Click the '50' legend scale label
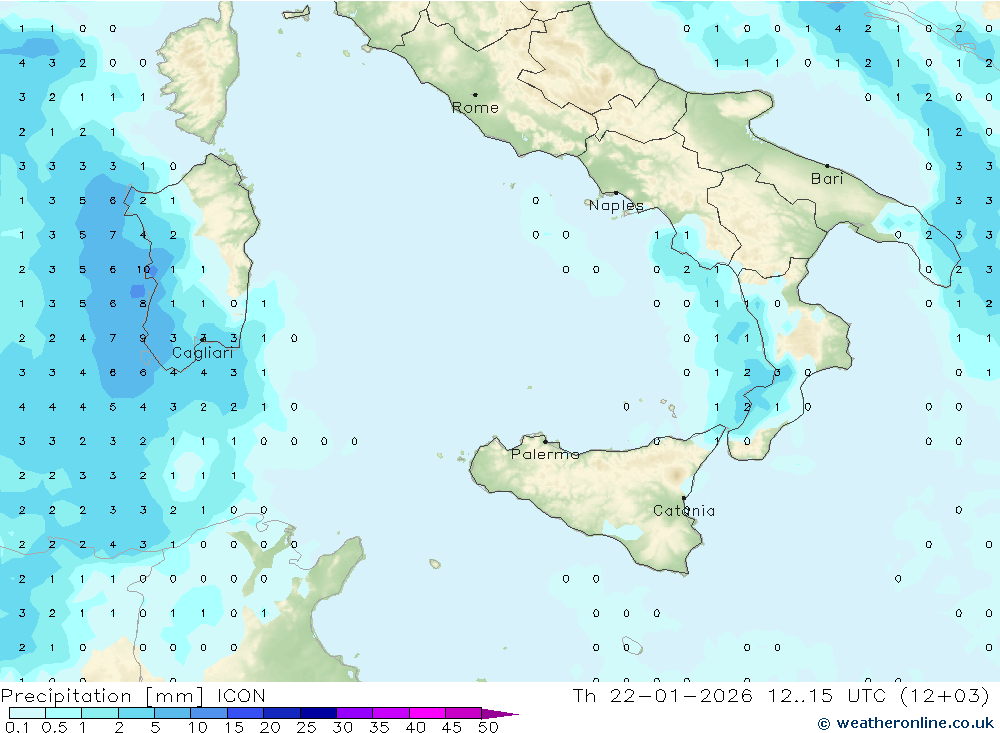 tap(489, 727)
